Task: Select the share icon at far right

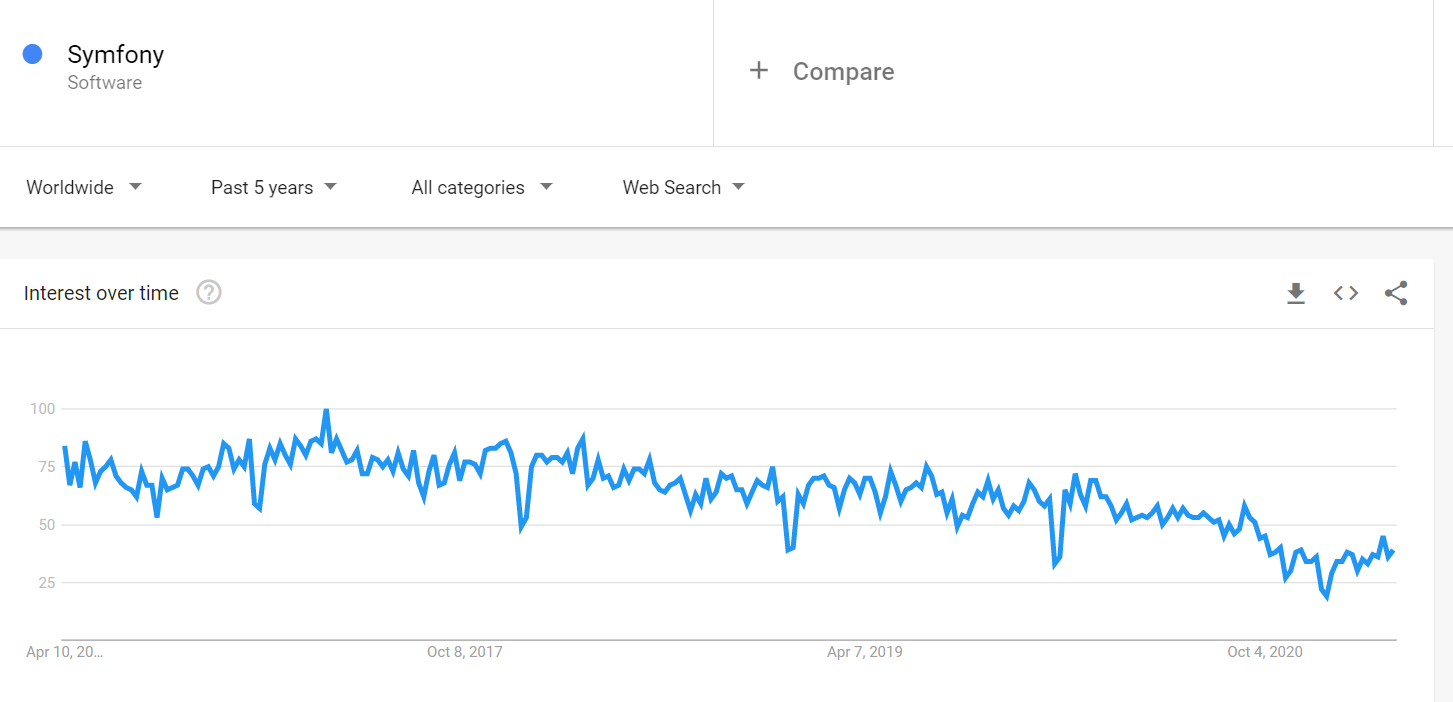Action: click(1396, 293)
